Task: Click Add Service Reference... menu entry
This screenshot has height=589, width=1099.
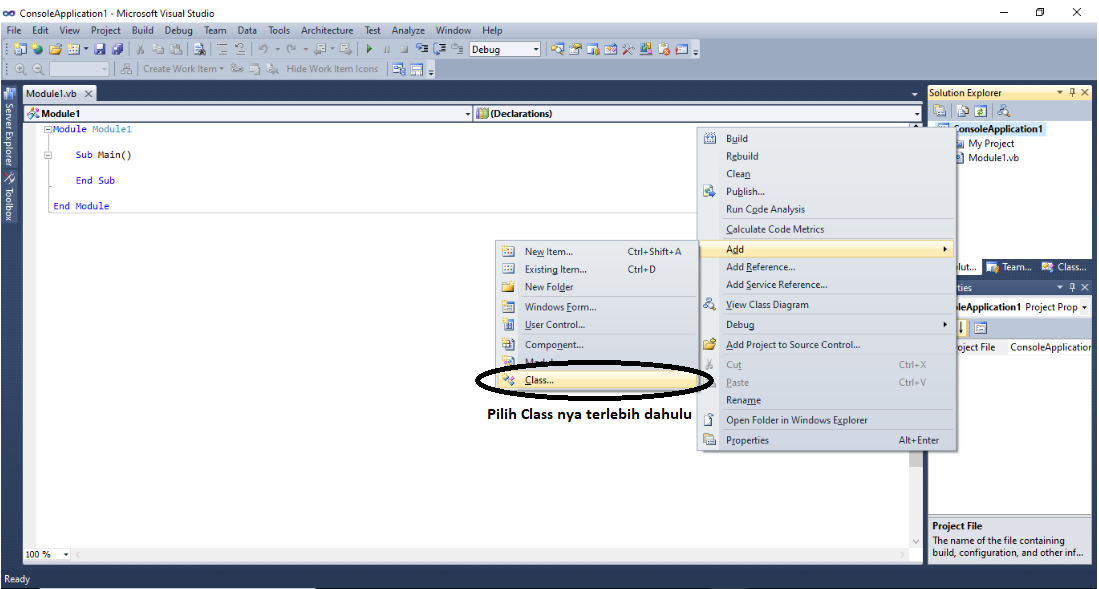Action: point(827,285)
